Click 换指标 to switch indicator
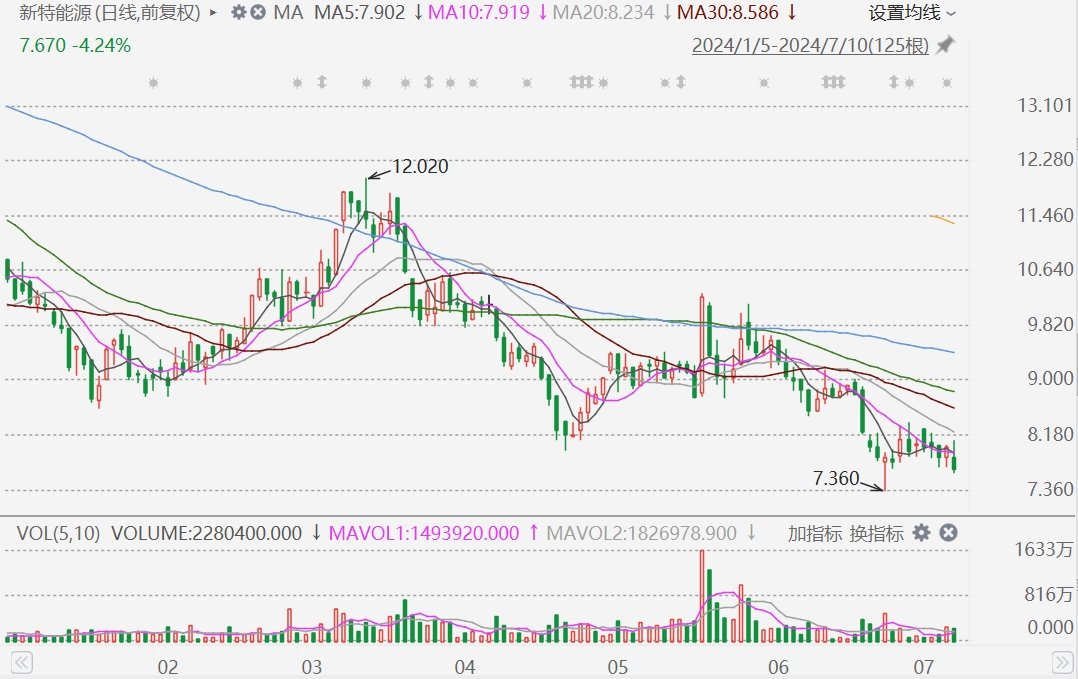 click(876, 533)
